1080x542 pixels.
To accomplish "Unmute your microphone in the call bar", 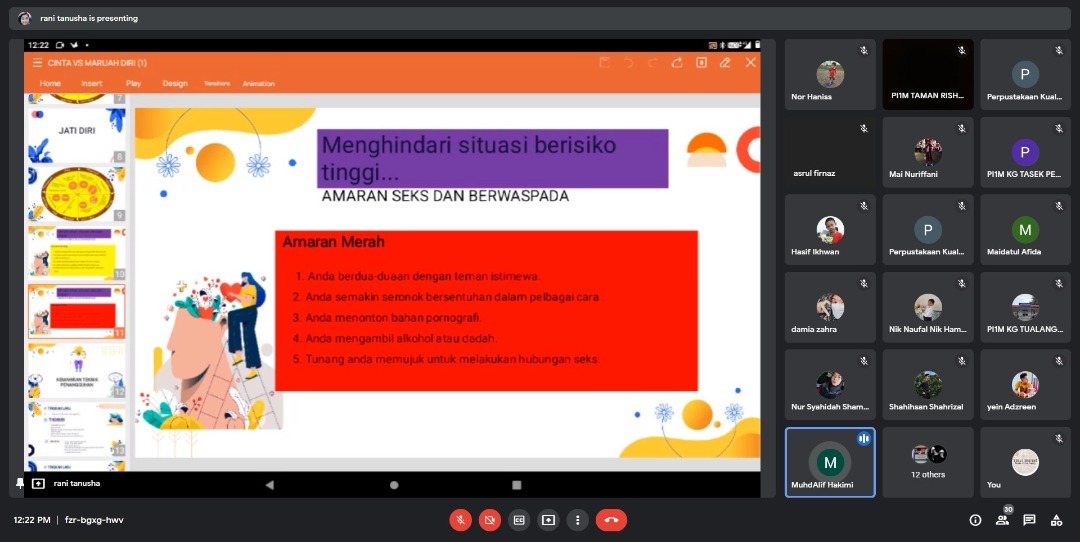I will tap(460, 520).
